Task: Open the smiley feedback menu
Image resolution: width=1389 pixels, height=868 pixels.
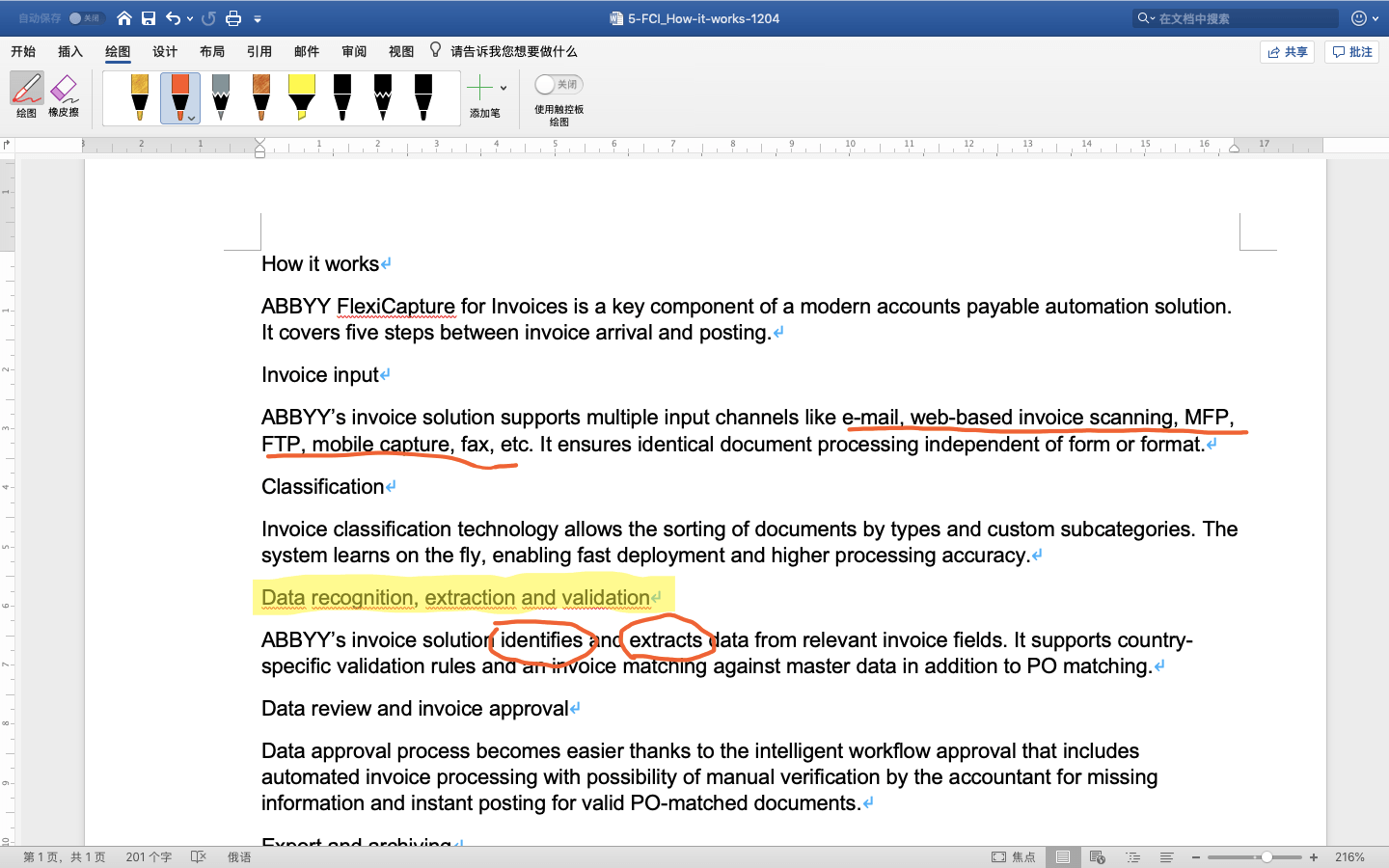Action: (1364, 18)
